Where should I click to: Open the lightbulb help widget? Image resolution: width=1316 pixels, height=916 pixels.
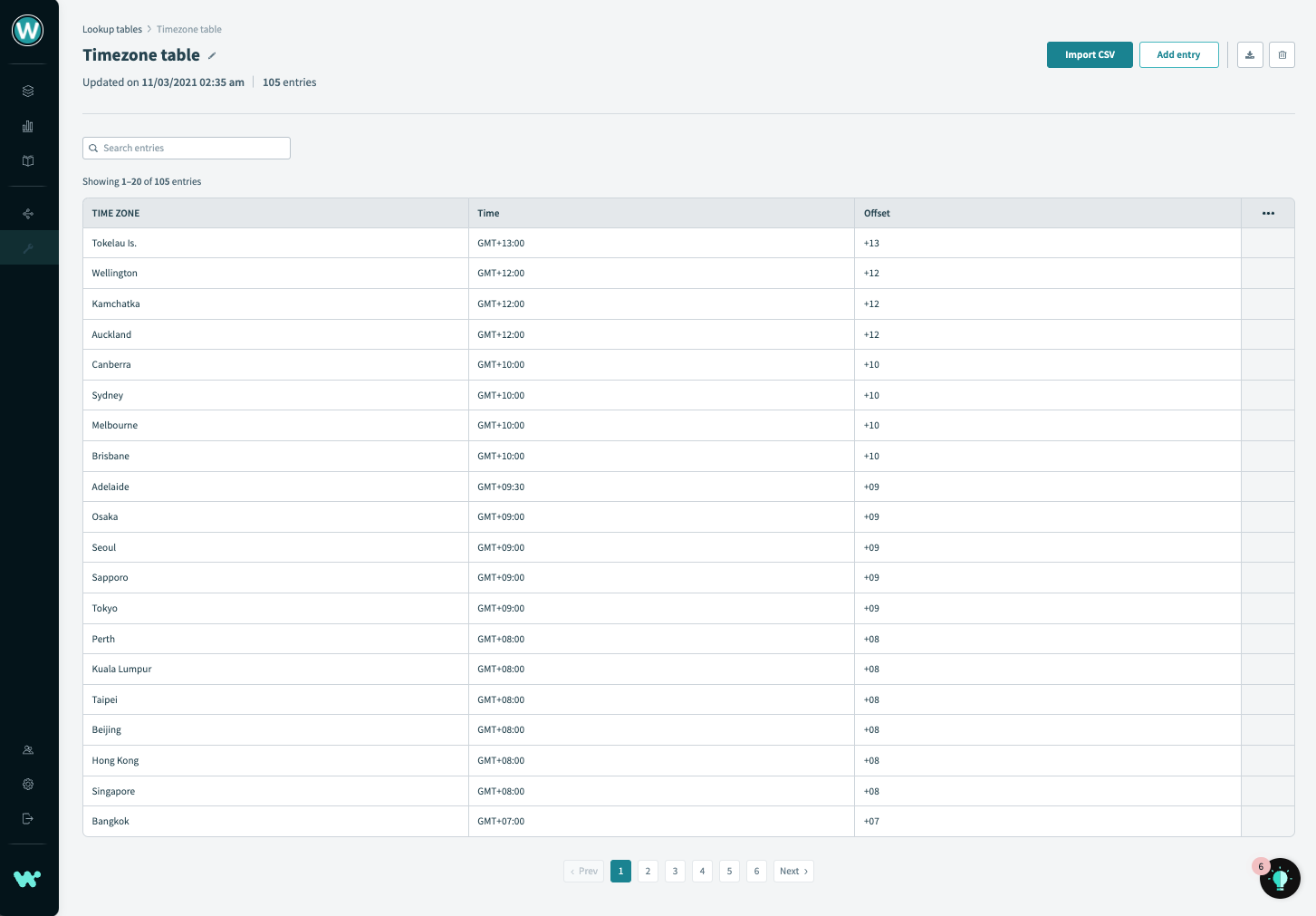(1280, 878)
